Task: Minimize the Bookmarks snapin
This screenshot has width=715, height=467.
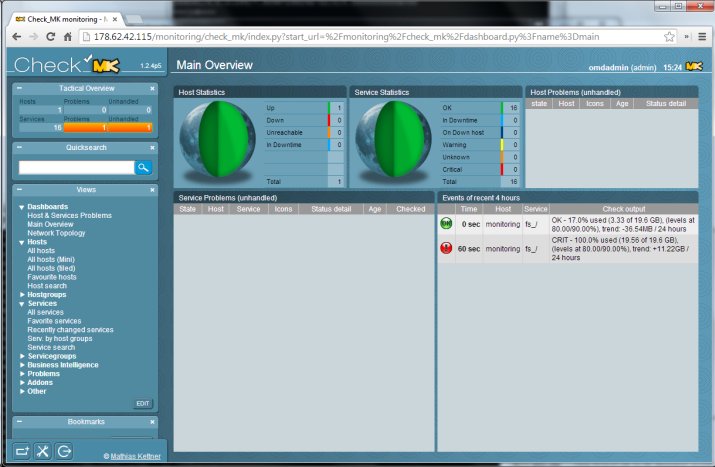Action: pos(20,421)
